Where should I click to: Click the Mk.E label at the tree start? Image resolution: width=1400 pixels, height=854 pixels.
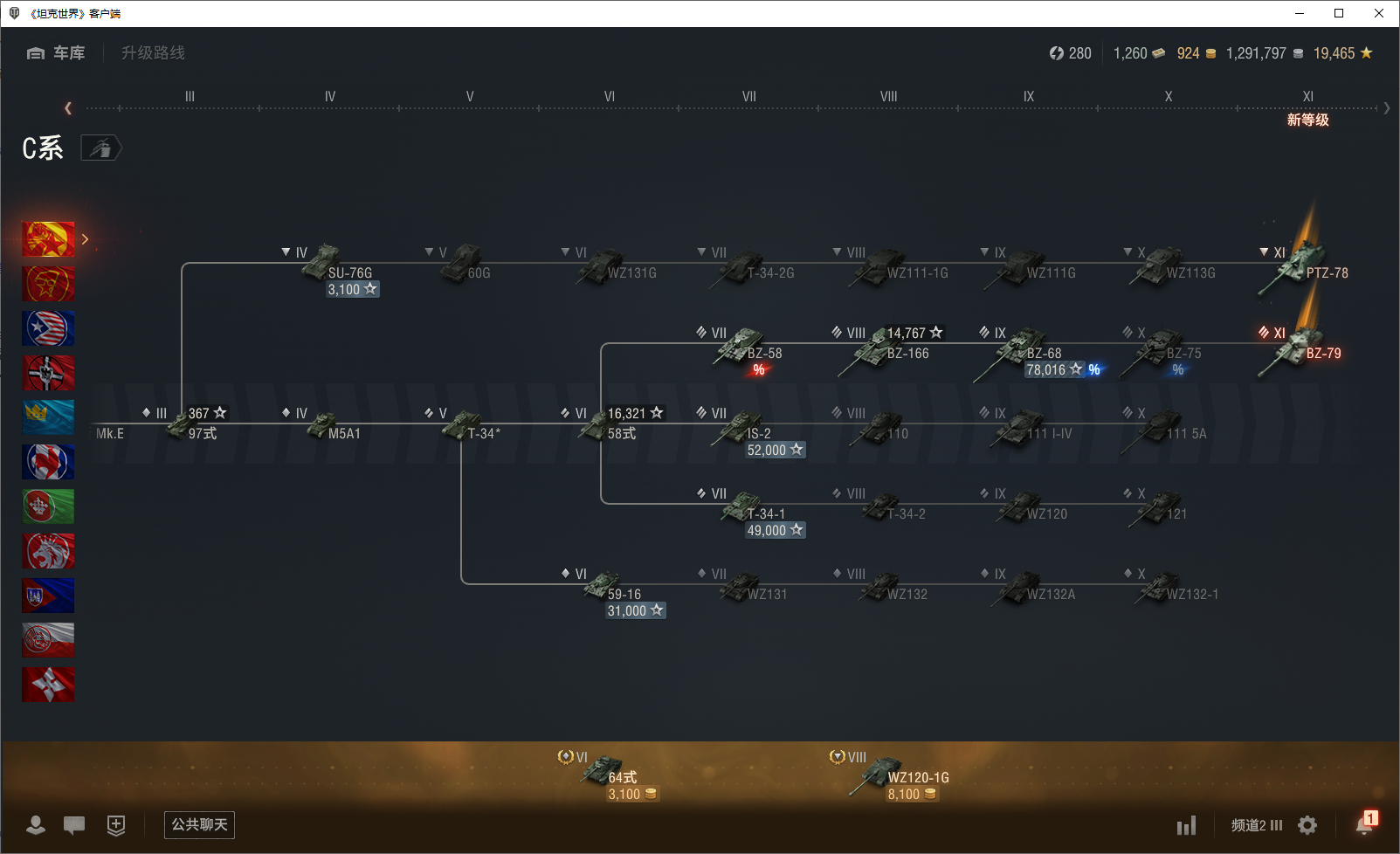click(x=109, y=433)
